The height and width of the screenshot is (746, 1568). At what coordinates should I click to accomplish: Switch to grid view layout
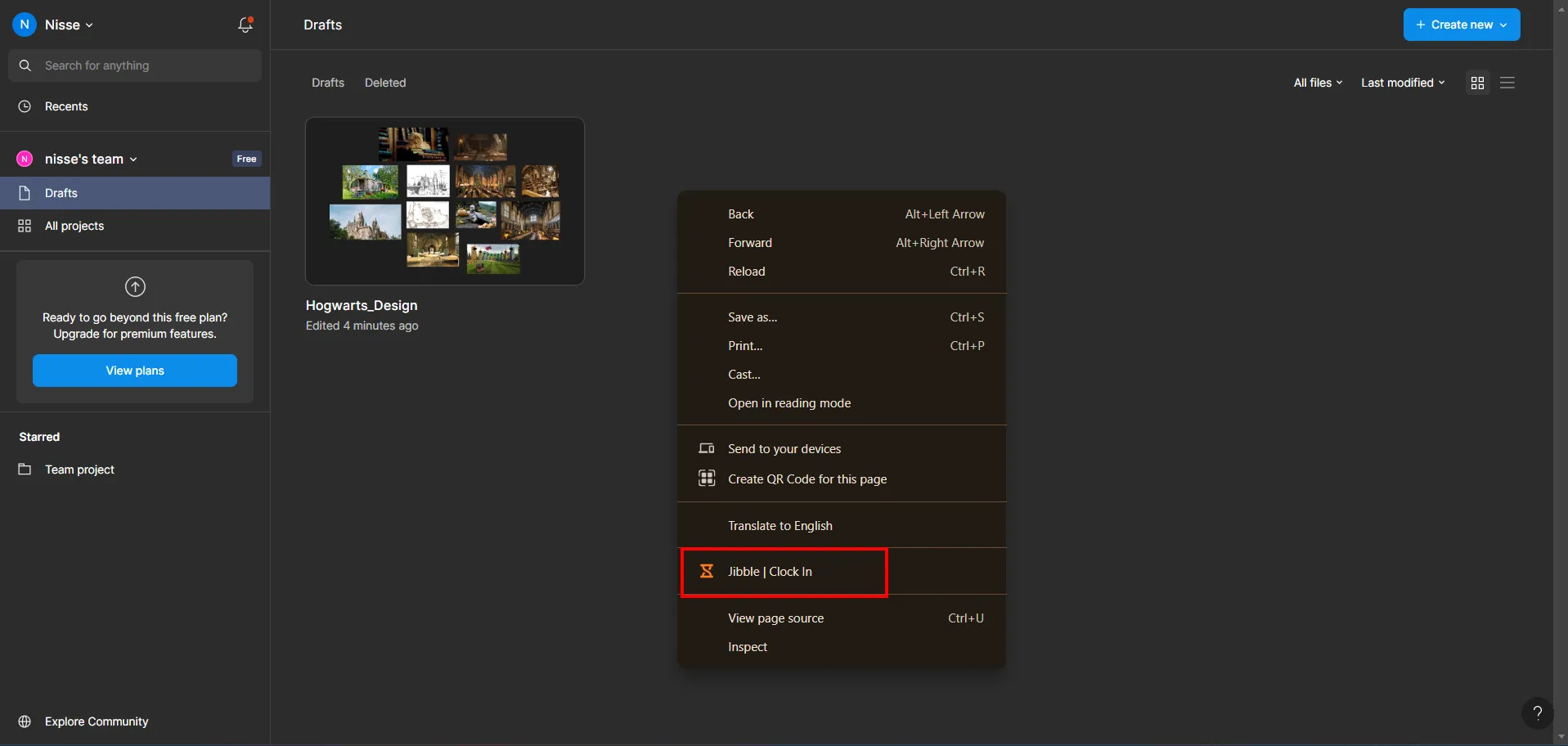(x=1477, y=83)
